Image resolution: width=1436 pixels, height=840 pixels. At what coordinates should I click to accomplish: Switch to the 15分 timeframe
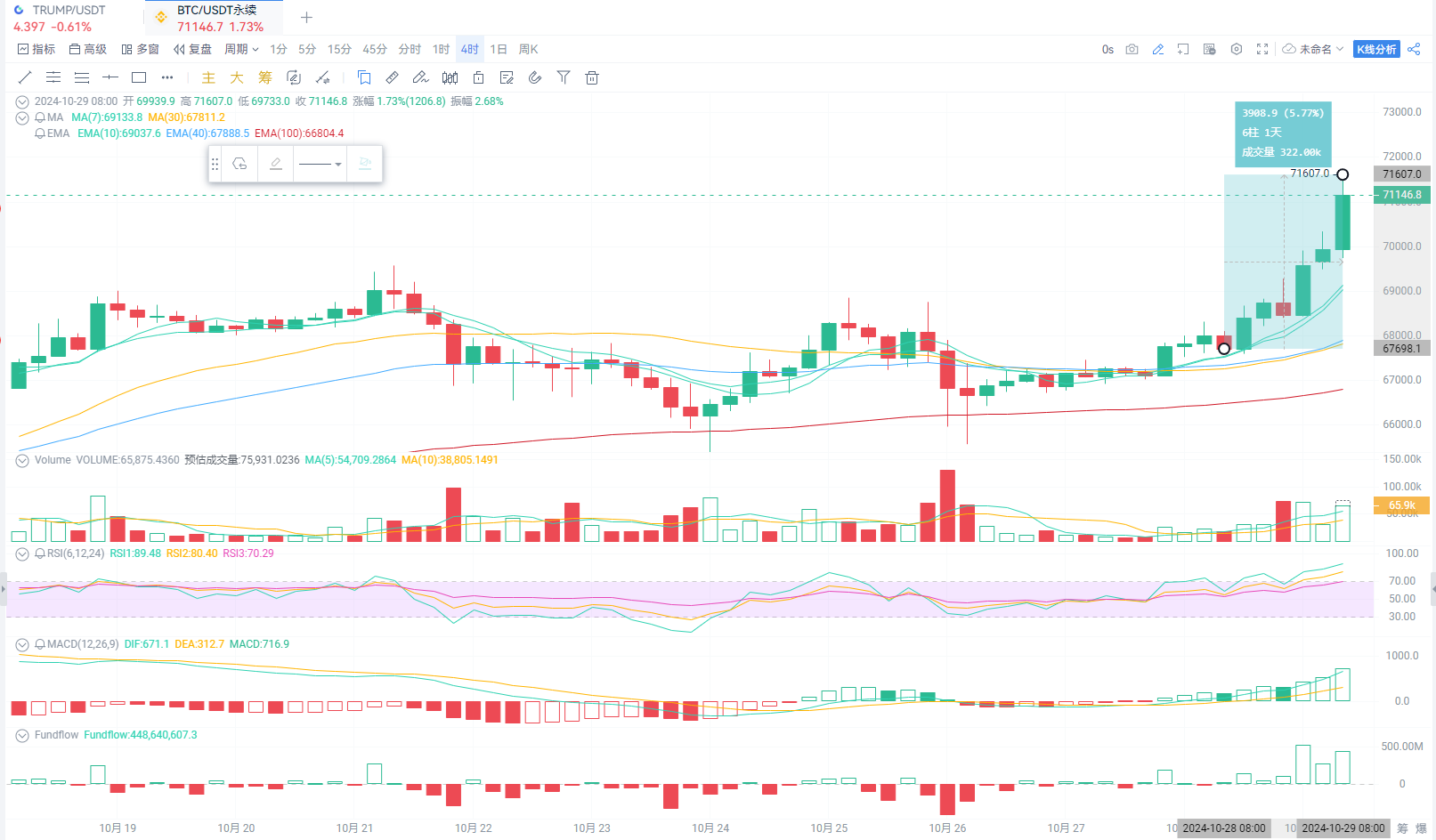click(x=339, y=49)
